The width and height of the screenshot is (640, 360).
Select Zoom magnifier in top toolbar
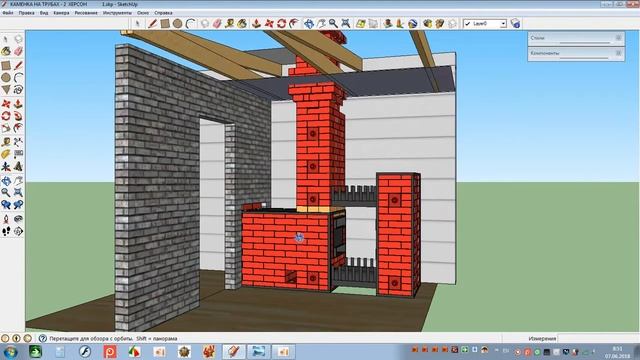[x=333, y=24]
